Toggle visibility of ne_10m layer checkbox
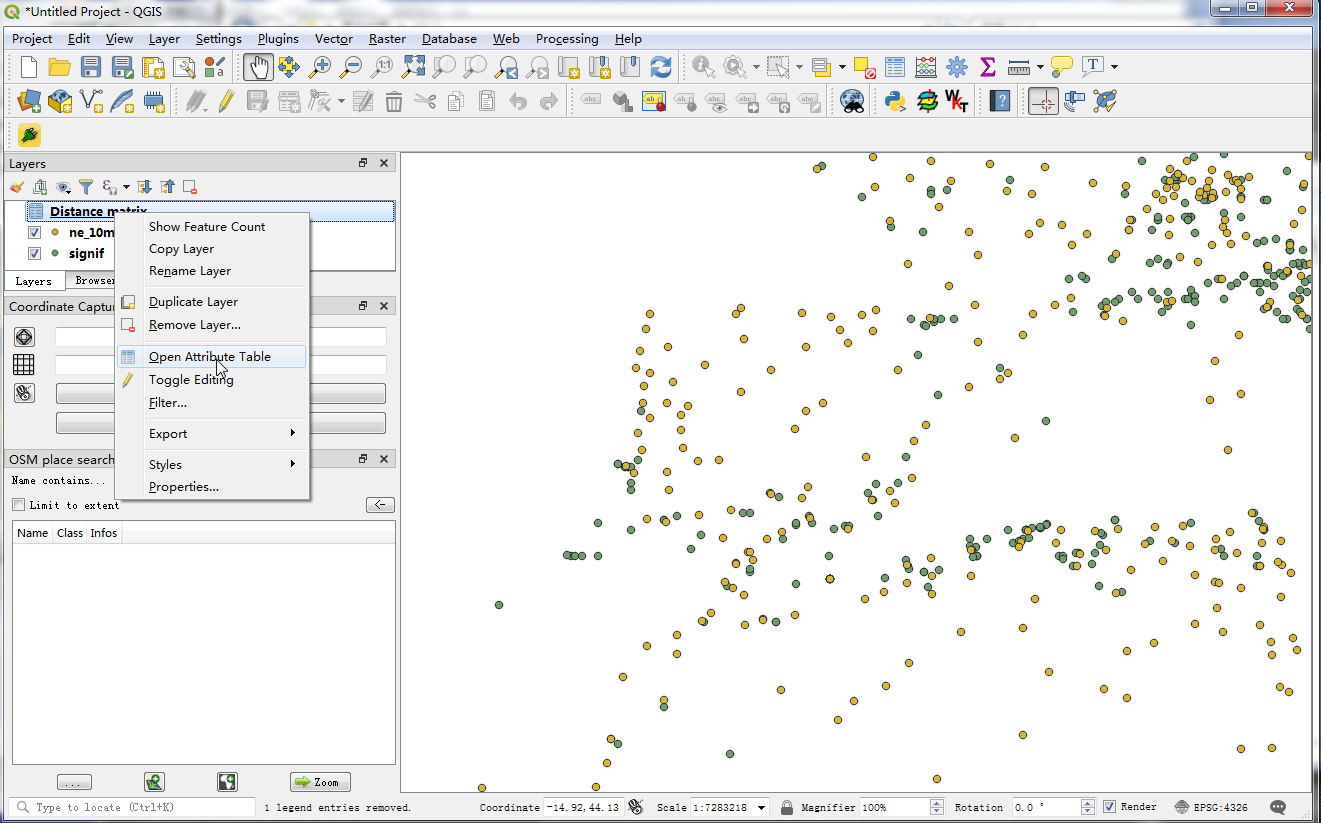This screenshot has height=823, width=1321. pos(35,232)
